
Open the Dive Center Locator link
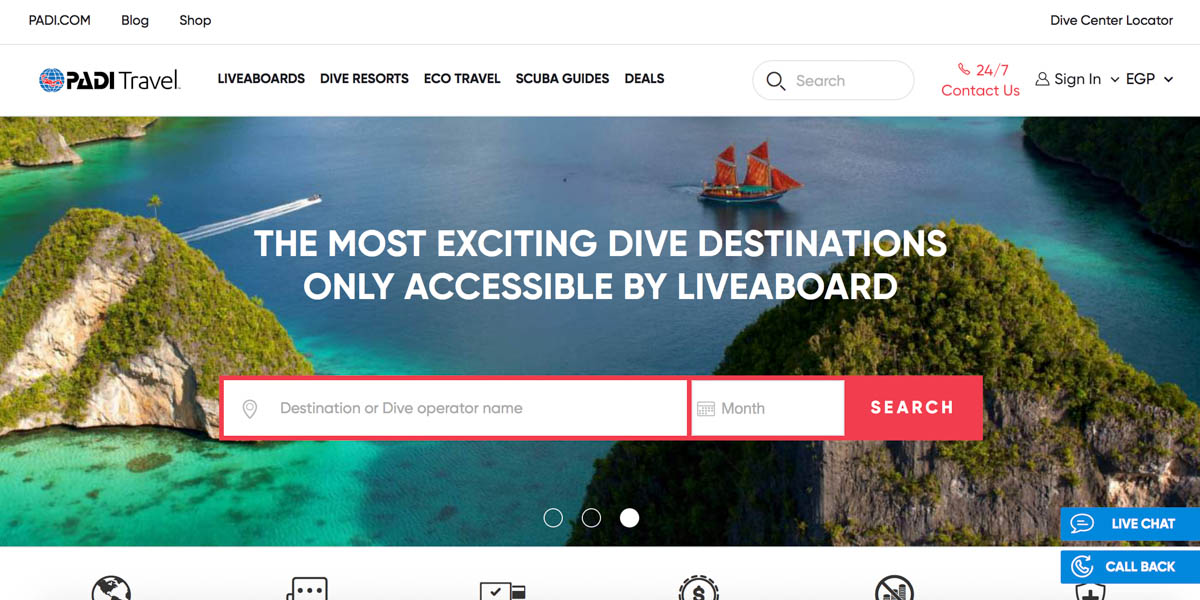(x=1111, y=20)
